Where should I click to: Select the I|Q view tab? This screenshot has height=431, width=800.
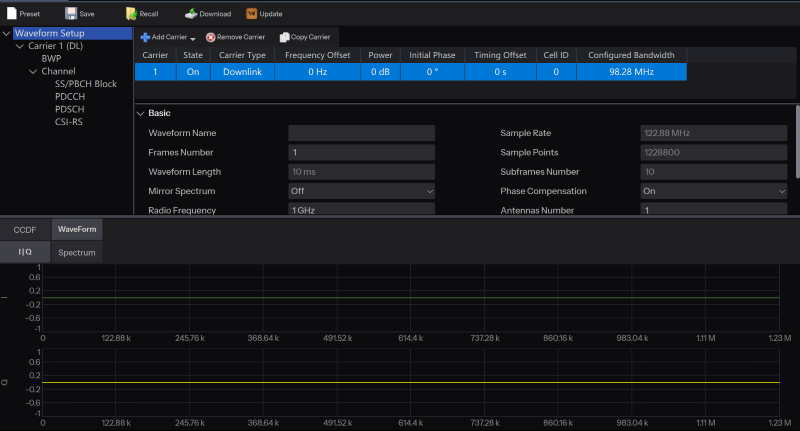(x=25, y=253)
